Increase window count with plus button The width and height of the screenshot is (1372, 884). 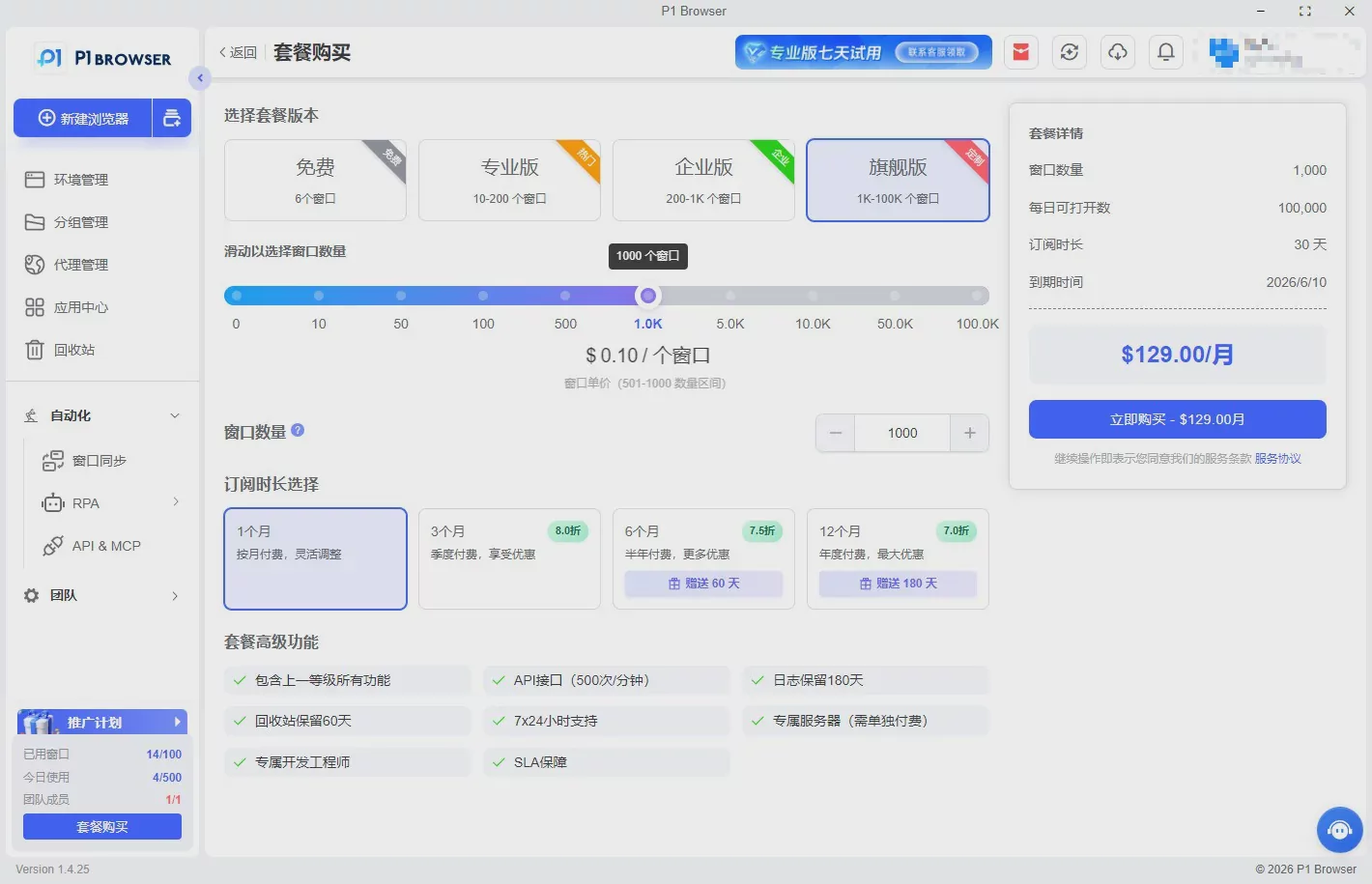(970, 433)
